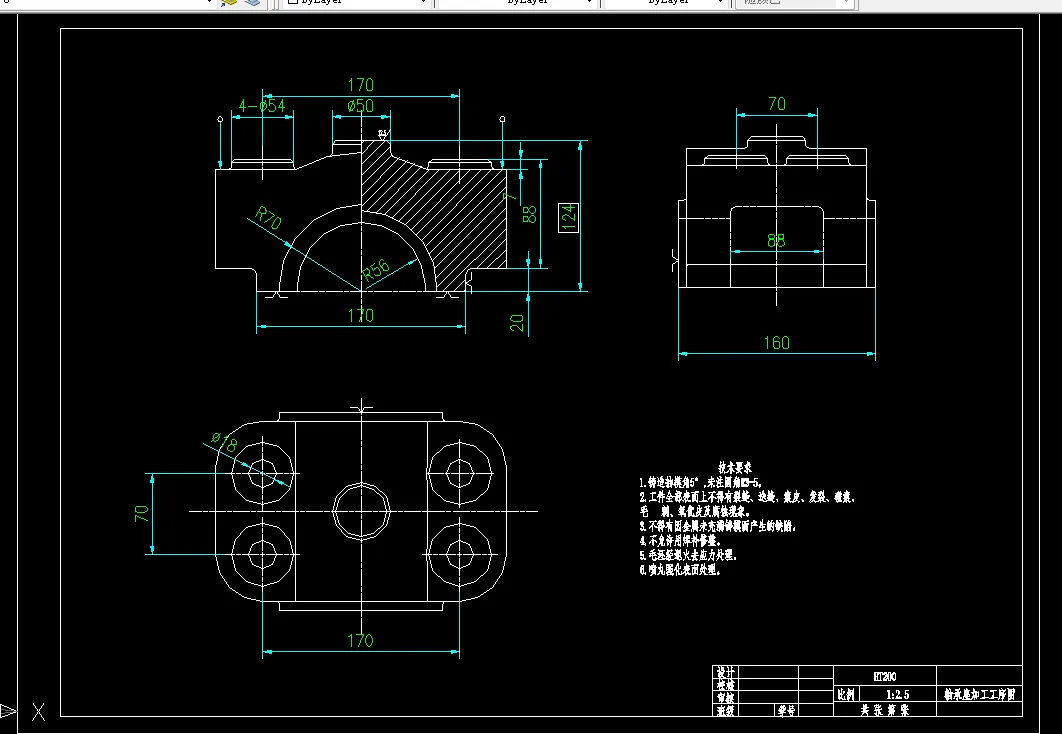Viewport: 1062px width, 734px height.
Task: Select the 170 dimension above the front view
Action: (x=360, y=85)
